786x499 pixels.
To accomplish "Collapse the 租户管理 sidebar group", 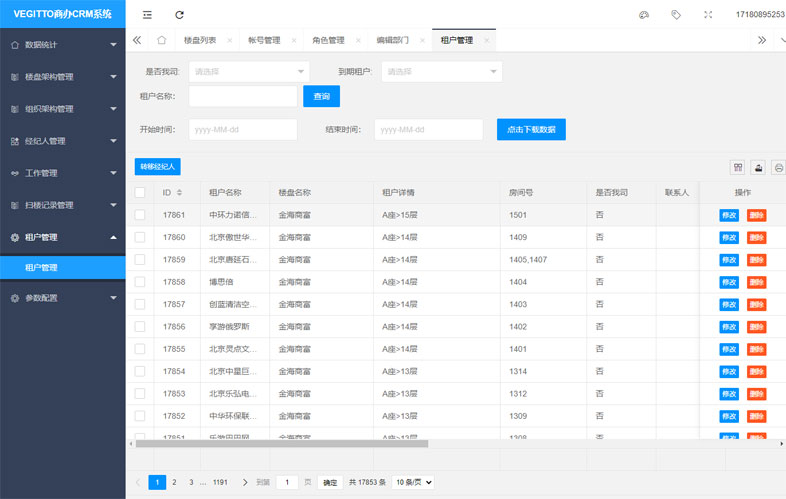I will 63,237.
